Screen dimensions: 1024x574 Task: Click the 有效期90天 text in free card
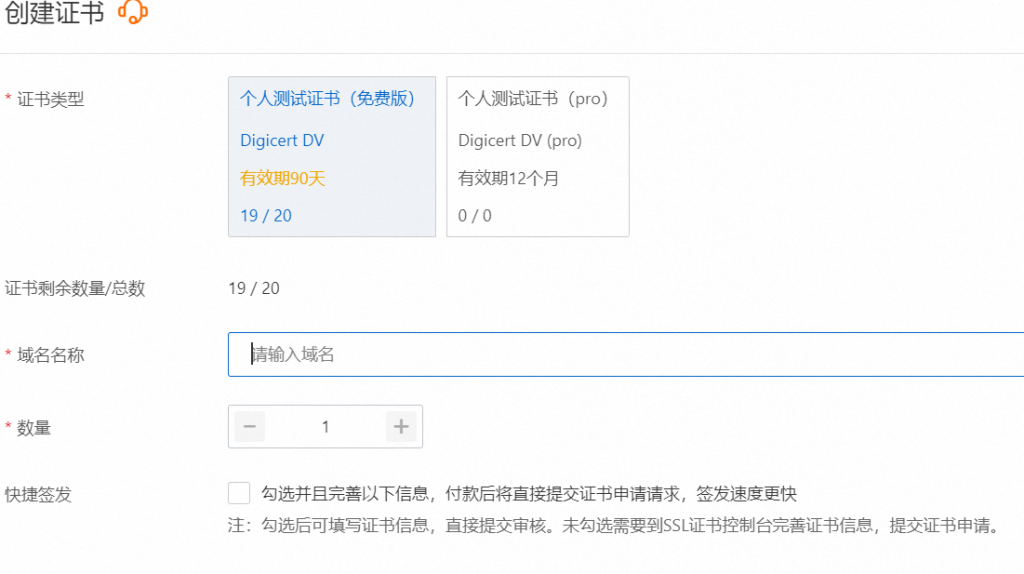click(x=283, y=179)
